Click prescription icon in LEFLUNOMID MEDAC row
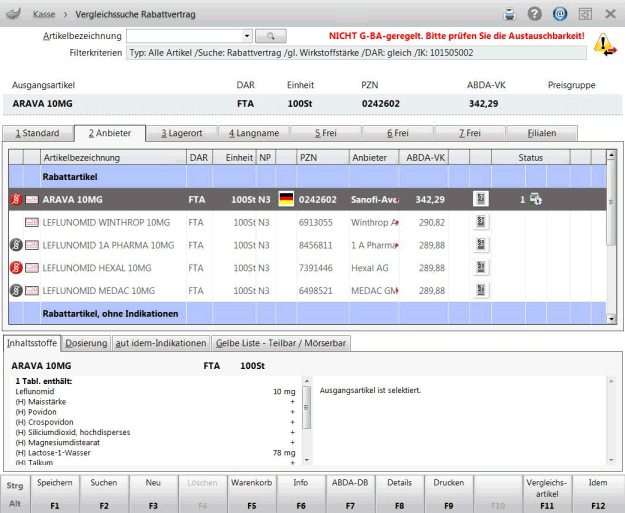This screenshot has width=625, height=513. coord(32,290)
